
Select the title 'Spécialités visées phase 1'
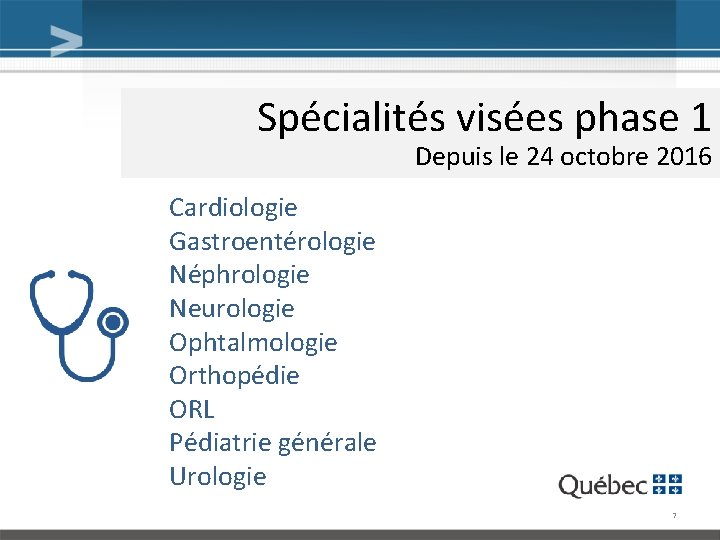(483, 118)
